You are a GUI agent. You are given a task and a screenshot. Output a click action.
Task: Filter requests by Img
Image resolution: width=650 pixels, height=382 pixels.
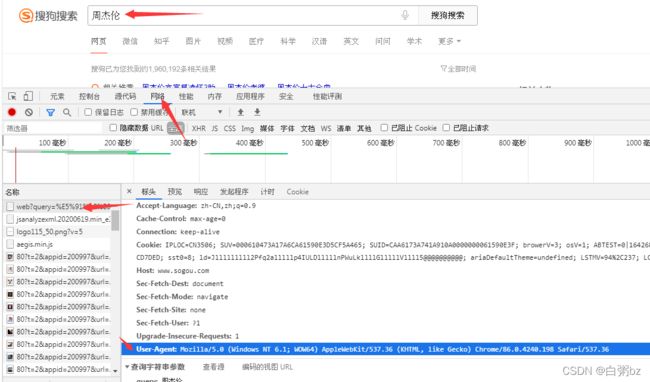pyautogui.click(x=247, y=128)
